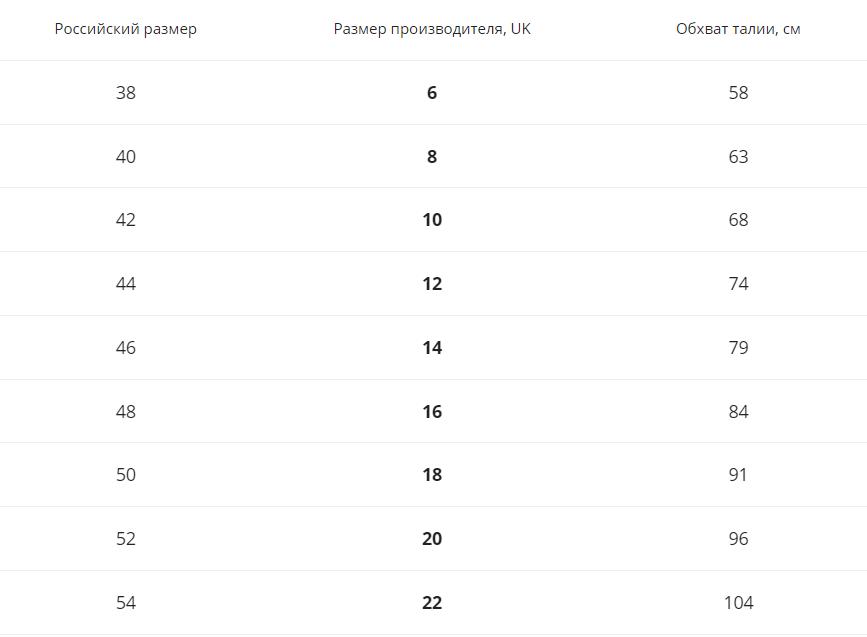Click waist value 96
Viewport: 867px width, 637px height.
point(738,539)
